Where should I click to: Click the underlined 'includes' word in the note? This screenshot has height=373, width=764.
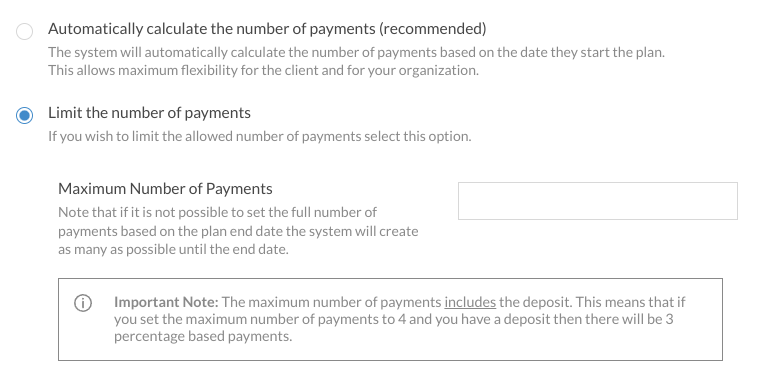pyautogui.click(x=470, y=302)
